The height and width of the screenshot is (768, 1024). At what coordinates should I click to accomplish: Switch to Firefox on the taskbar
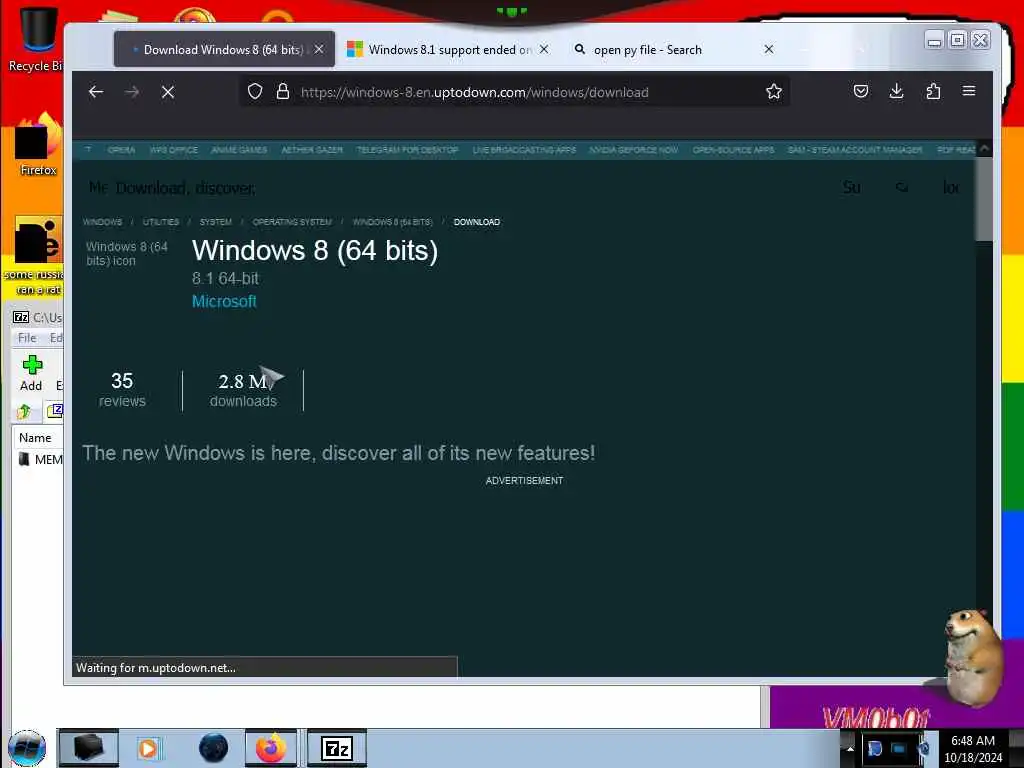click(271, 748)
